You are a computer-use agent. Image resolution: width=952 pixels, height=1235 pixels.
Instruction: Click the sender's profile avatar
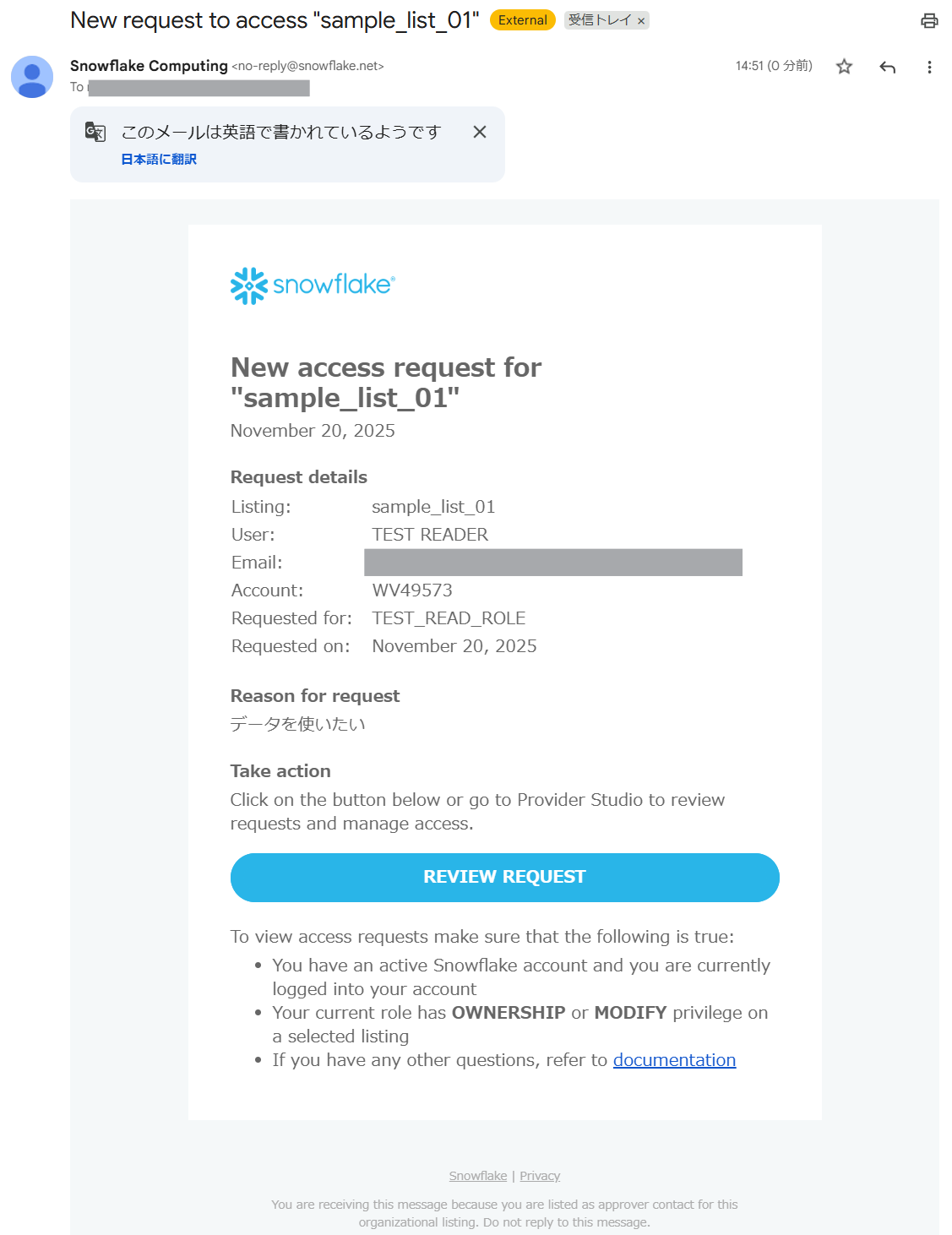tap(32, 77)
